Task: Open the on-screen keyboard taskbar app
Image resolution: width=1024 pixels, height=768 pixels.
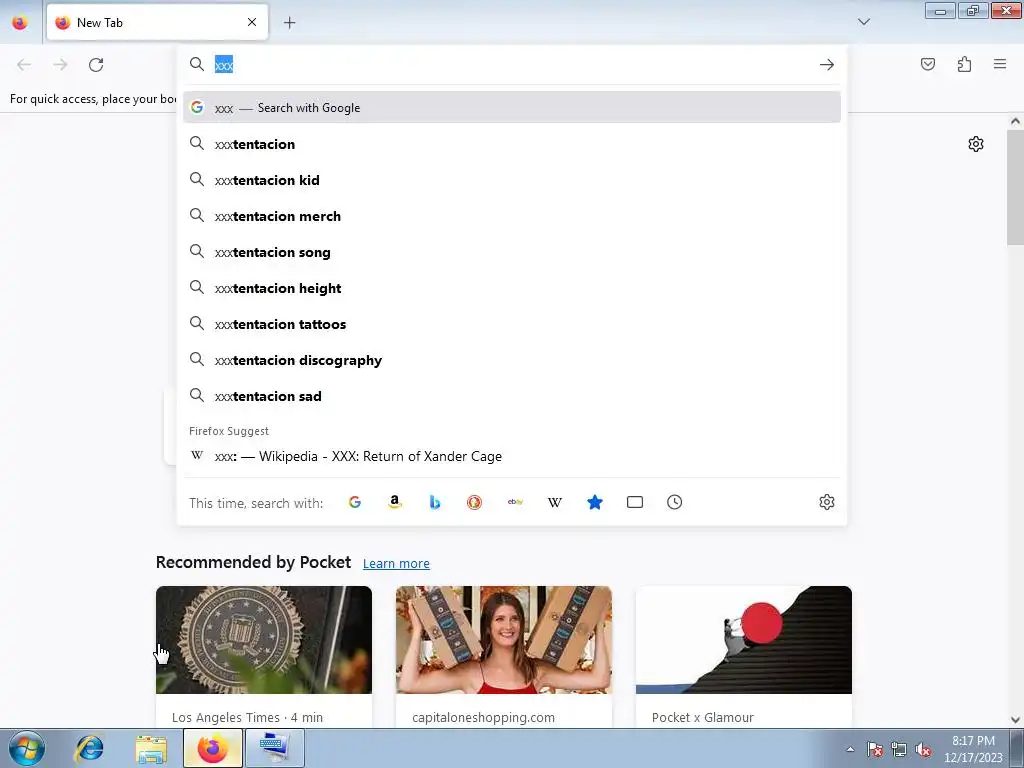Action: coord(275,748)
